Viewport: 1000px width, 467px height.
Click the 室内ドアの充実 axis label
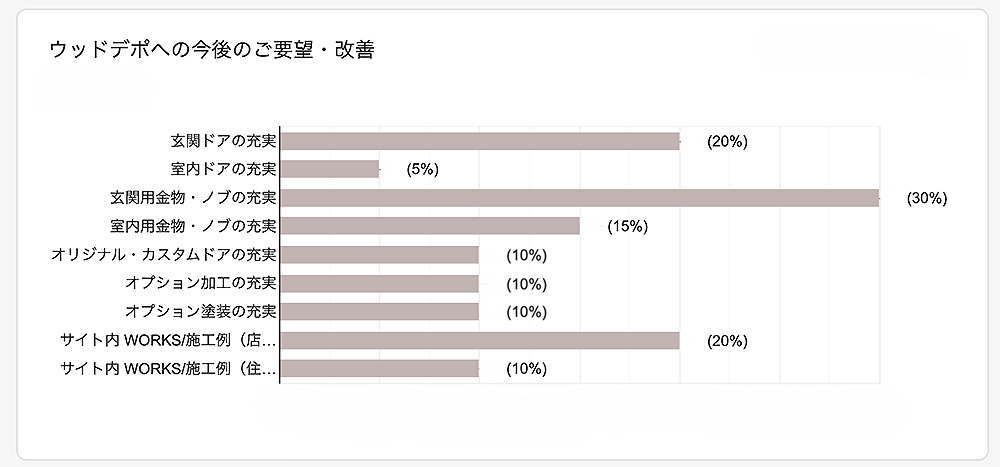click(x=224, y=169)
